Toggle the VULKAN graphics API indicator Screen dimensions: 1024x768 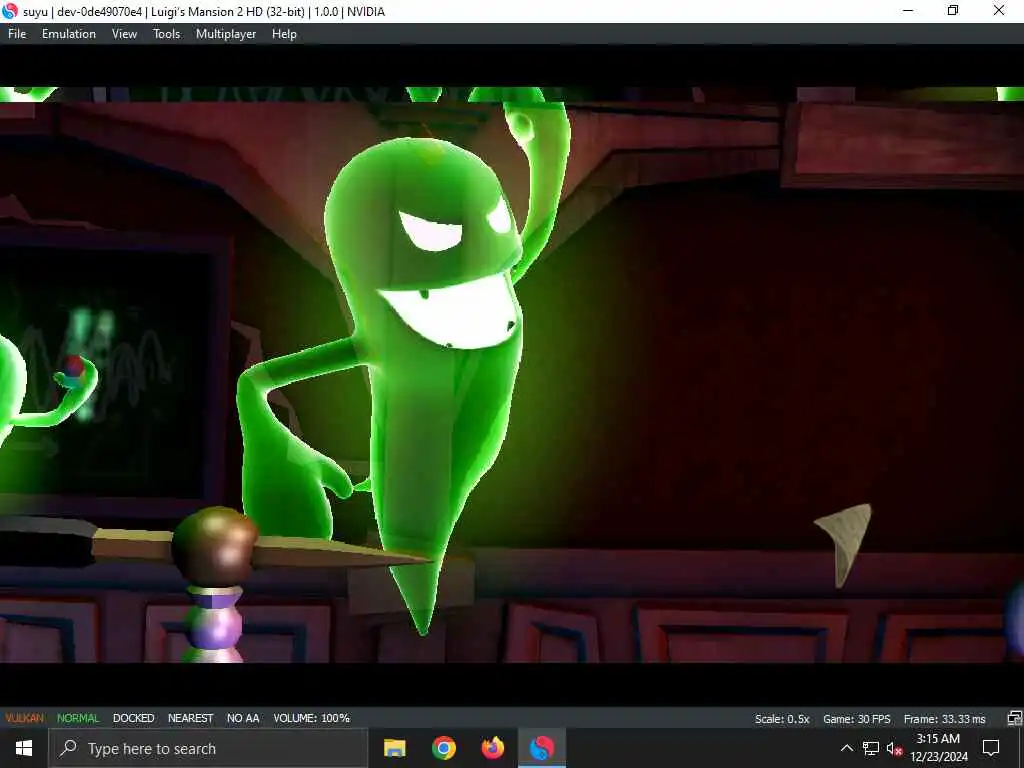25,718
